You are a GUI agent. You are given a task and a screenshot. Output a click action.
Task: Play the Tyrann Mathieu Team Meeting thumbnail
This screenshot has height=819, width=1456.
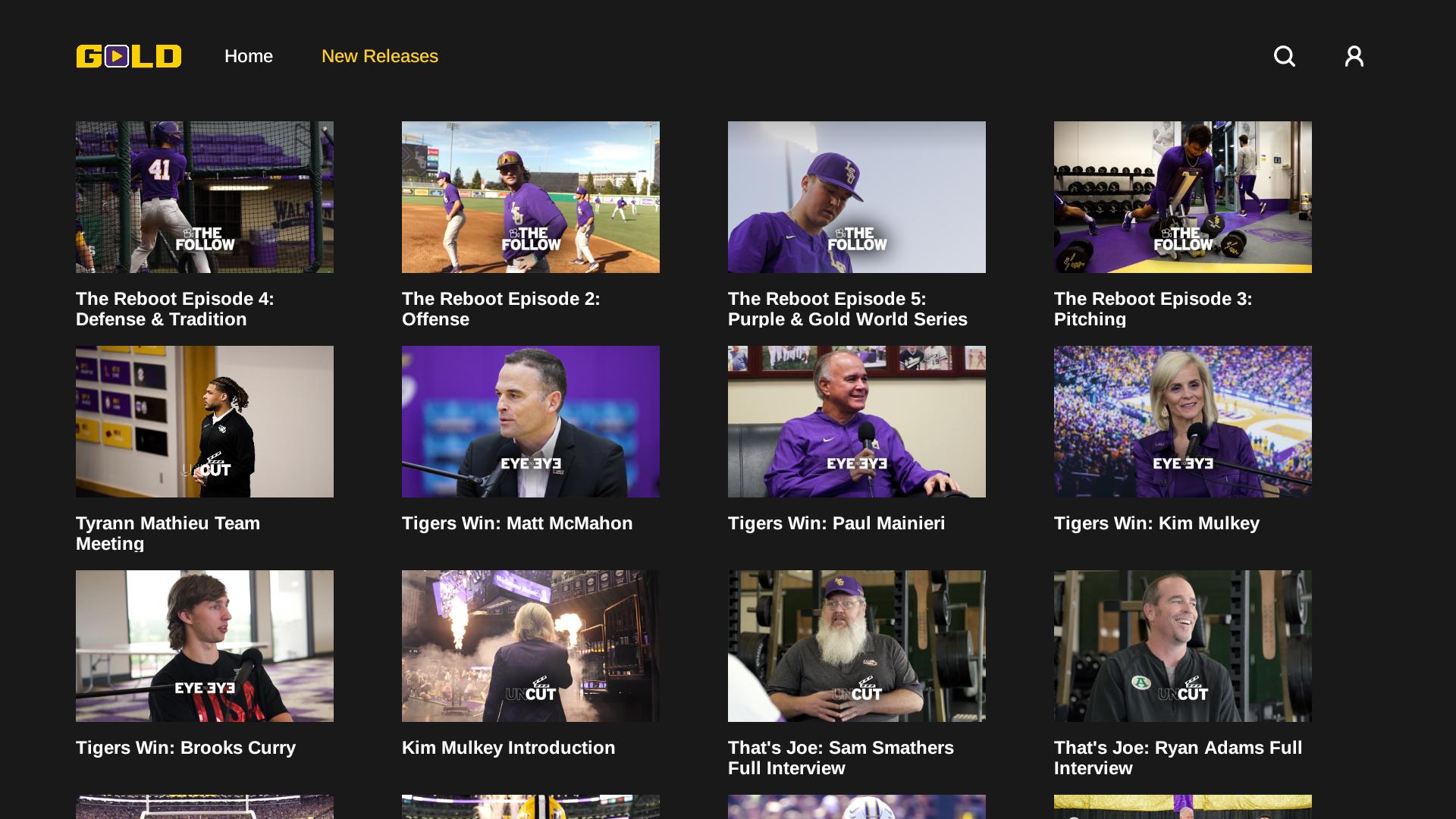(x=205, y=422)
